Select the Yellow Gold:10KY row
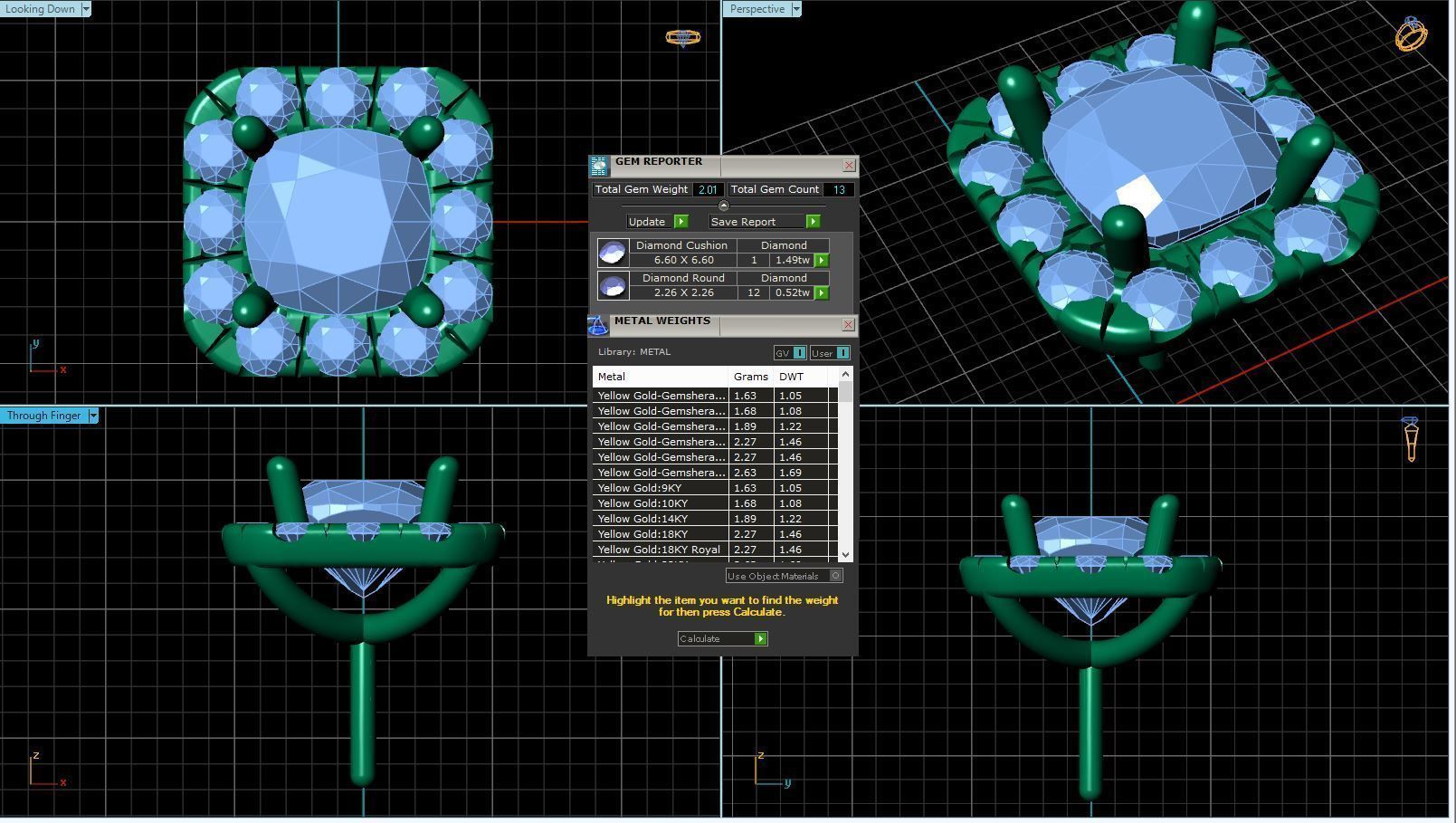 pyautogui.click(x=715, y=503)
